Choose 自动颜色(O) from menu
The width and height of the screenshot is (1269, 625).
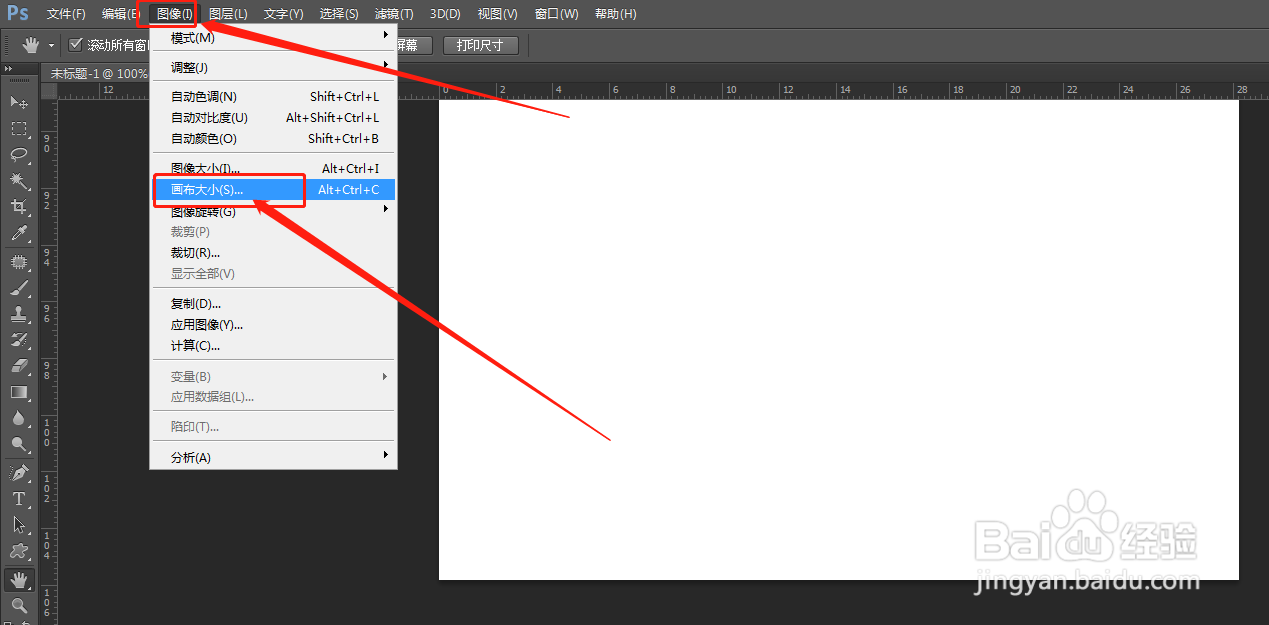pos(272,139)
